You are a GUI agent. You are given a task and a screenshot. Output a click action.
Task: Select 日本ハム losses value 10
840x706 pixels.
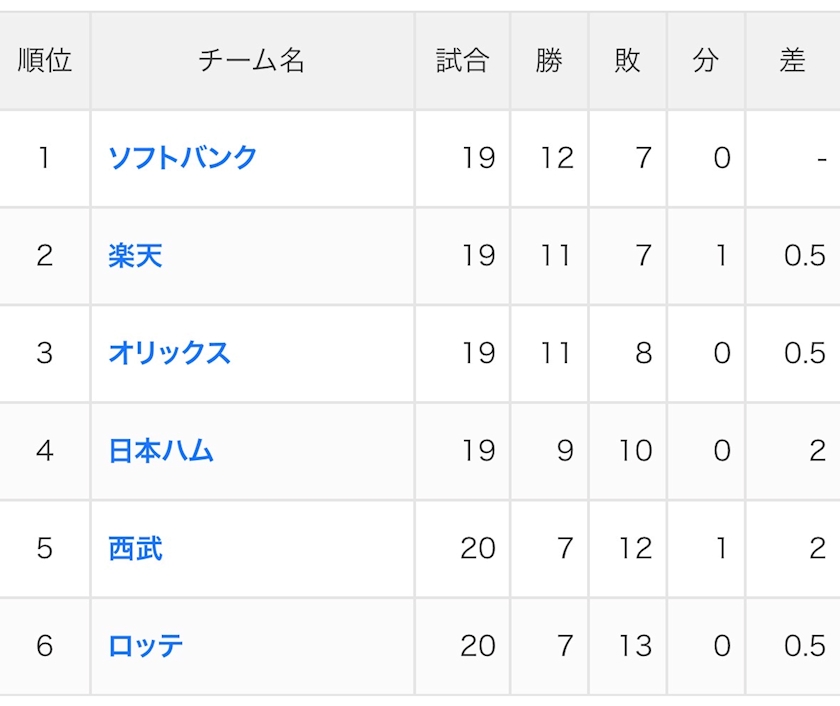(x=627, y=450)
